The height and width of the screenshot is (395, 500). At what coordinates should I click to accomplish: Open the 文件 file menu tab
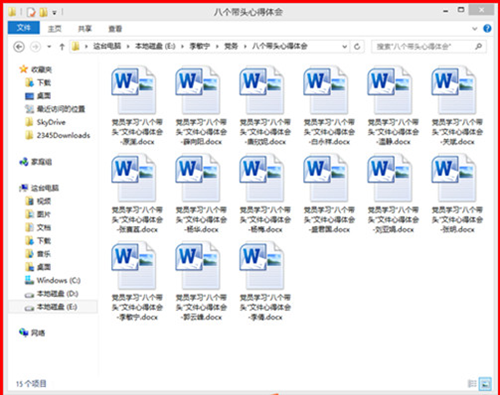(x=24, y=28)
